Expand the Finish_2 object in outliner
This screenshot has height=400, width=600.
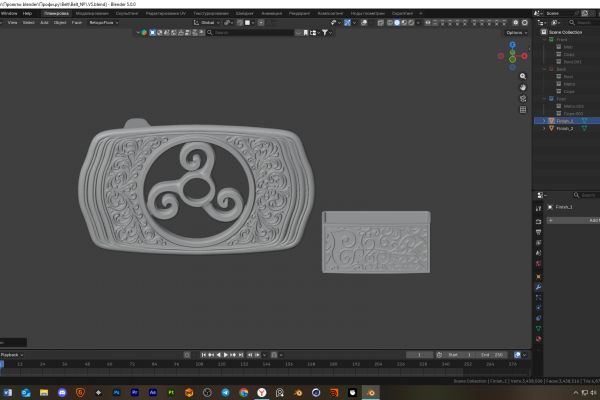pos(544,129)
